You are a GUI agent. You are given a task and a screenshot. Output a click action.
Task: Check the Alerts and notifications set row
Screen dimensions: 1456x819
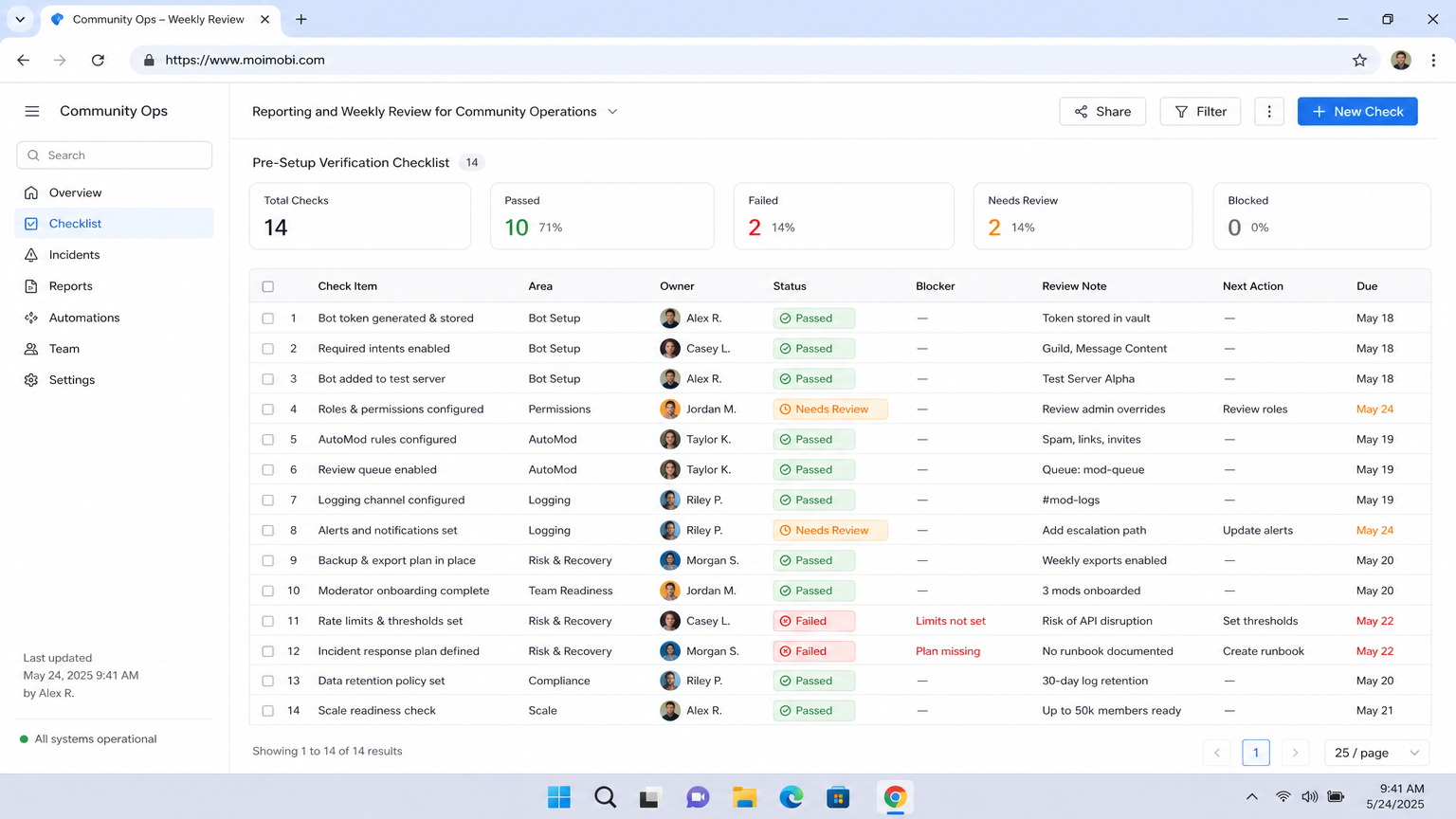[268, 531]
